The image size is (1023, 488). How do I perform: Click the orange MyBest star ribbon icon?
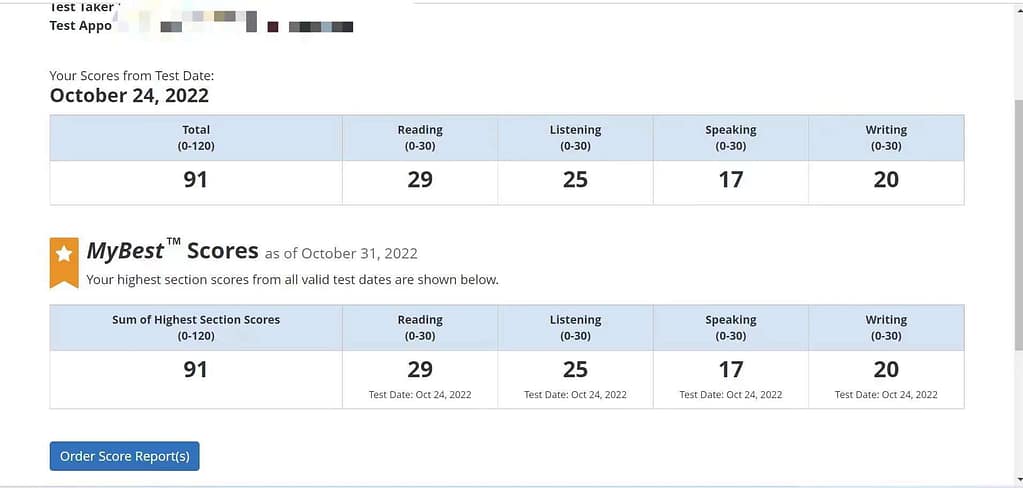tap(64, 260)
